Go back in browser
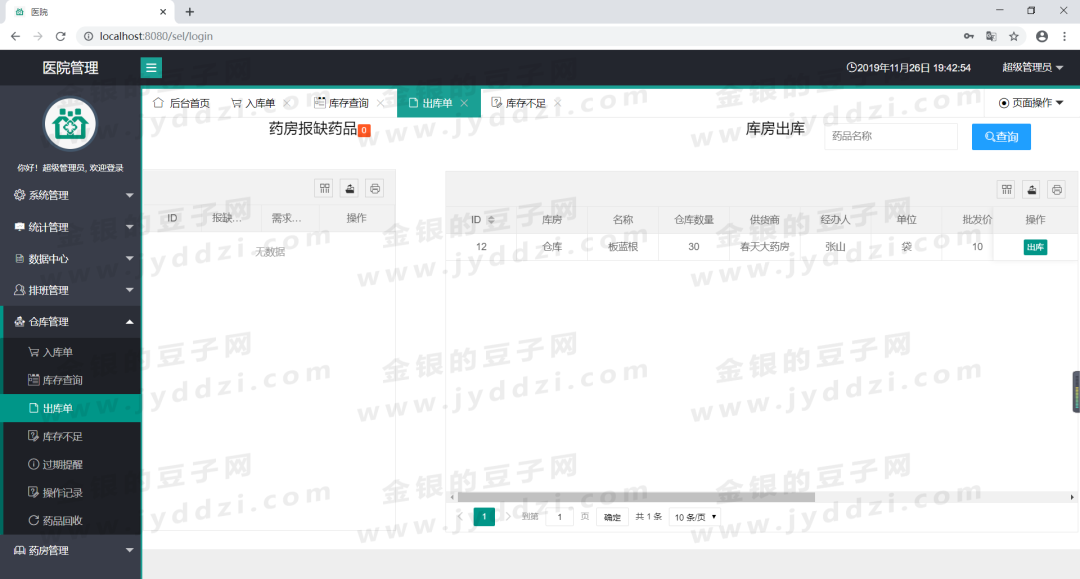1080x579 pixels. 15,36
